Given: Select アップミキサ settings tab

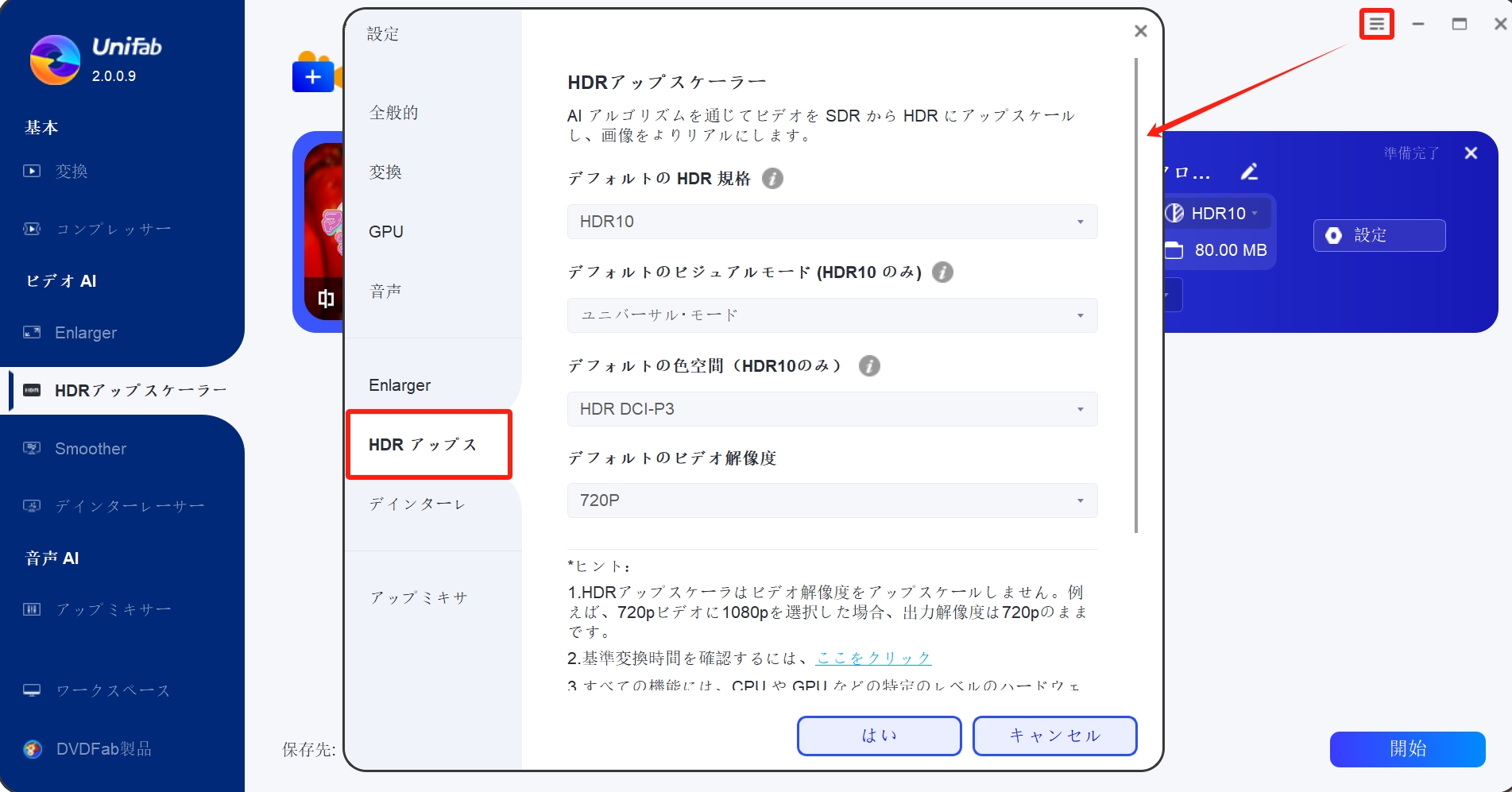Looking at the screenshot, I should tap(419, 597).
